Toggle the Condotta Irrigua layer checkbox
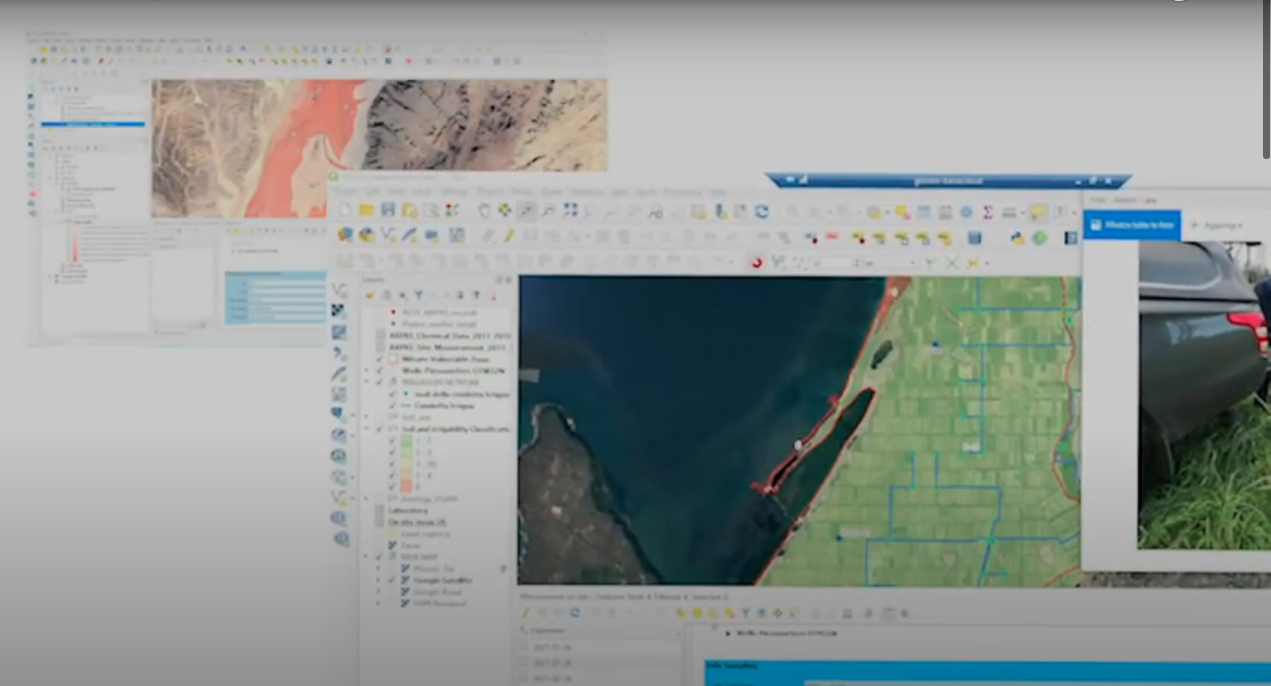 393,406
